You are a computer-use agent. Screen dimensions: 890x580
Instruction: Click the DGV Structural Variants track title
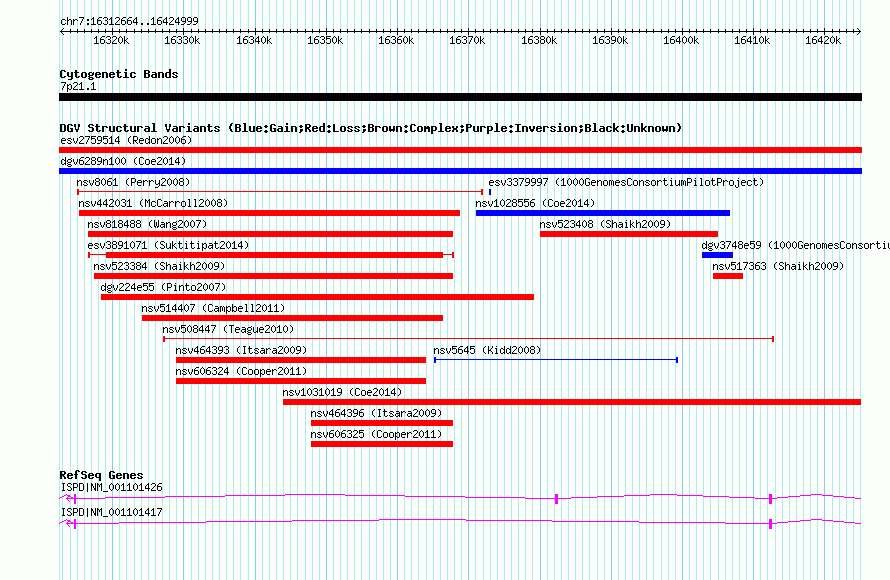pyautogui.click(x=371, y=128)
